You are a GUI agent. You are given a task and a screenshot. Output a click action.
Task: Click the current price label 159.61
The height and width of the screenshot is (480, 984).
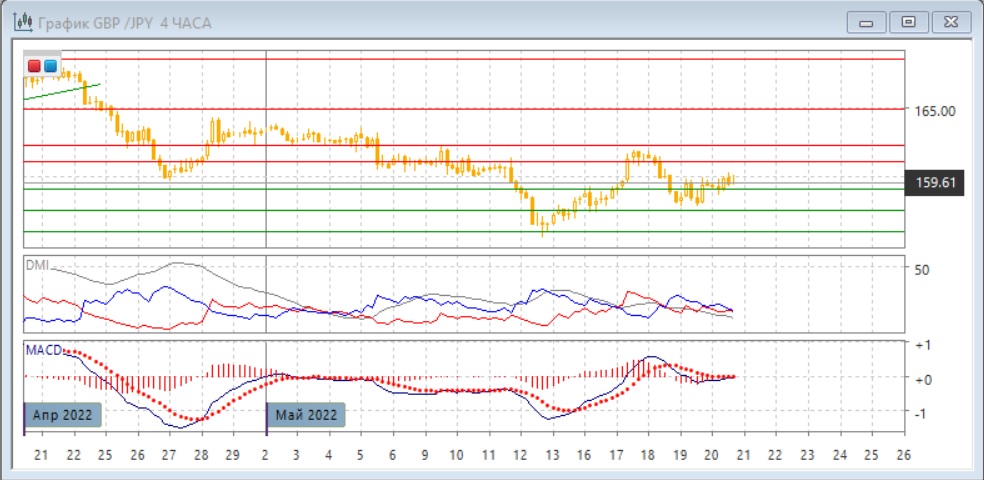tap(934, 183)
